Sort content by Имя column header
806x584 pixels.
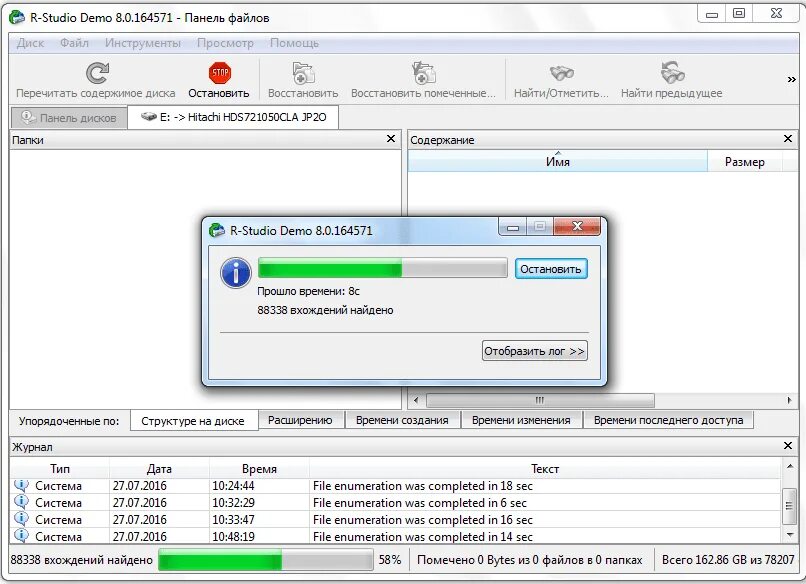558,161
